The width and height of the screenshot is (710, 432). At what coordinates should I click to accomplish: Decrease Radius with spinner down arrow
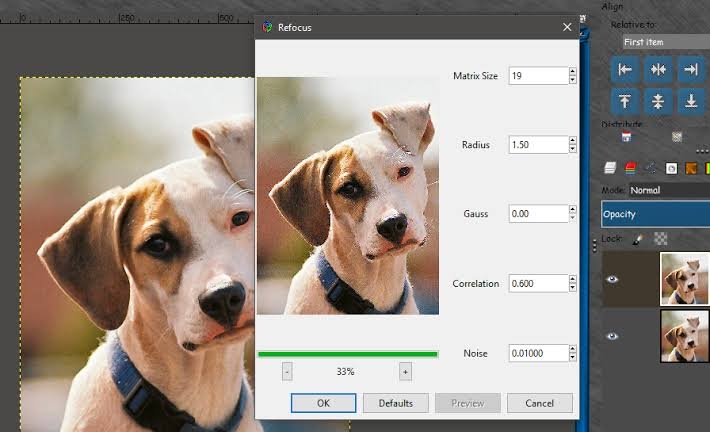tap(573, 149)
